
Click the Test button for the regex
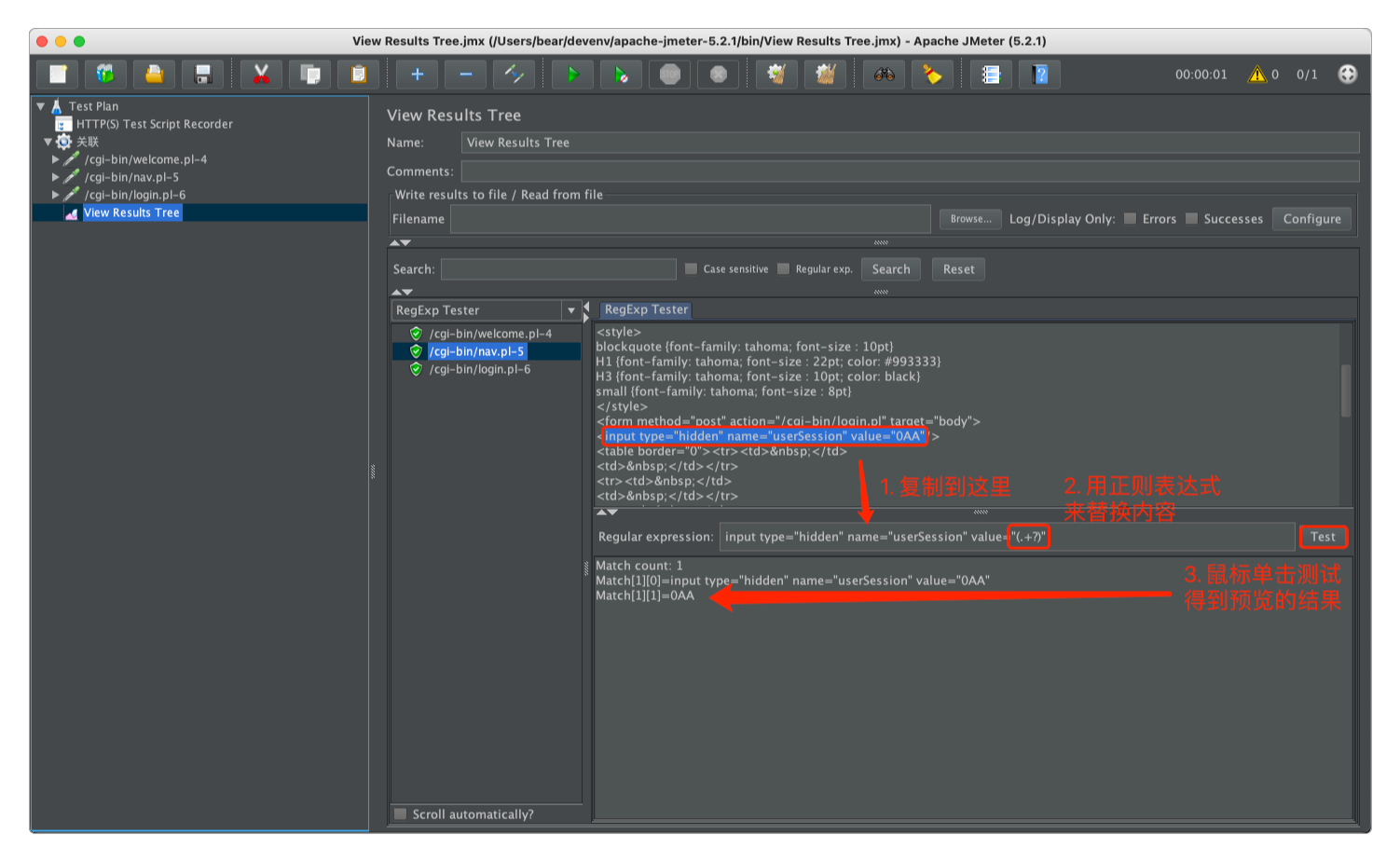click(1323, 537)
